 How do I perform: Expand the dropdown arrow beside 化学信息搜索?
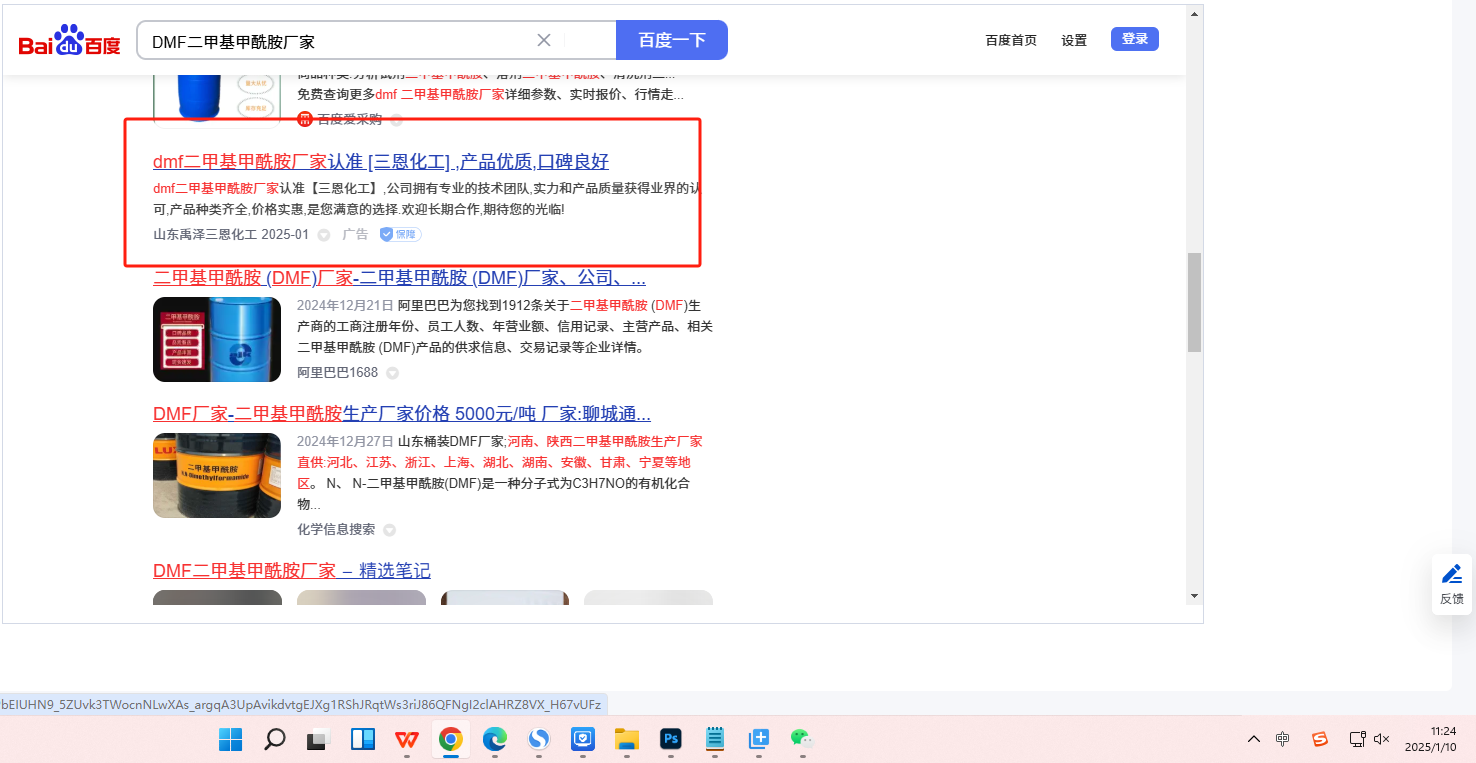click(389, 530)
